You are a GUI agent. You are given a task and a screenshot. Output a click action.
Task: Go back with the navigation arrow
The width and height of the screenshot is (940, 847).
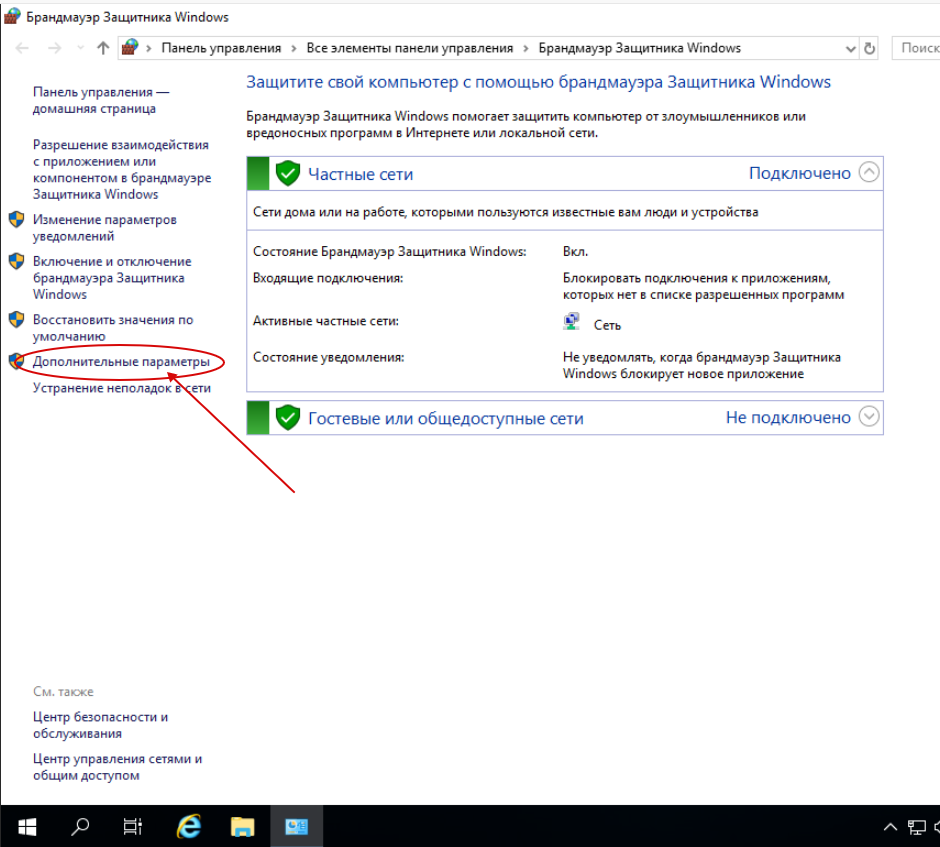22,48
